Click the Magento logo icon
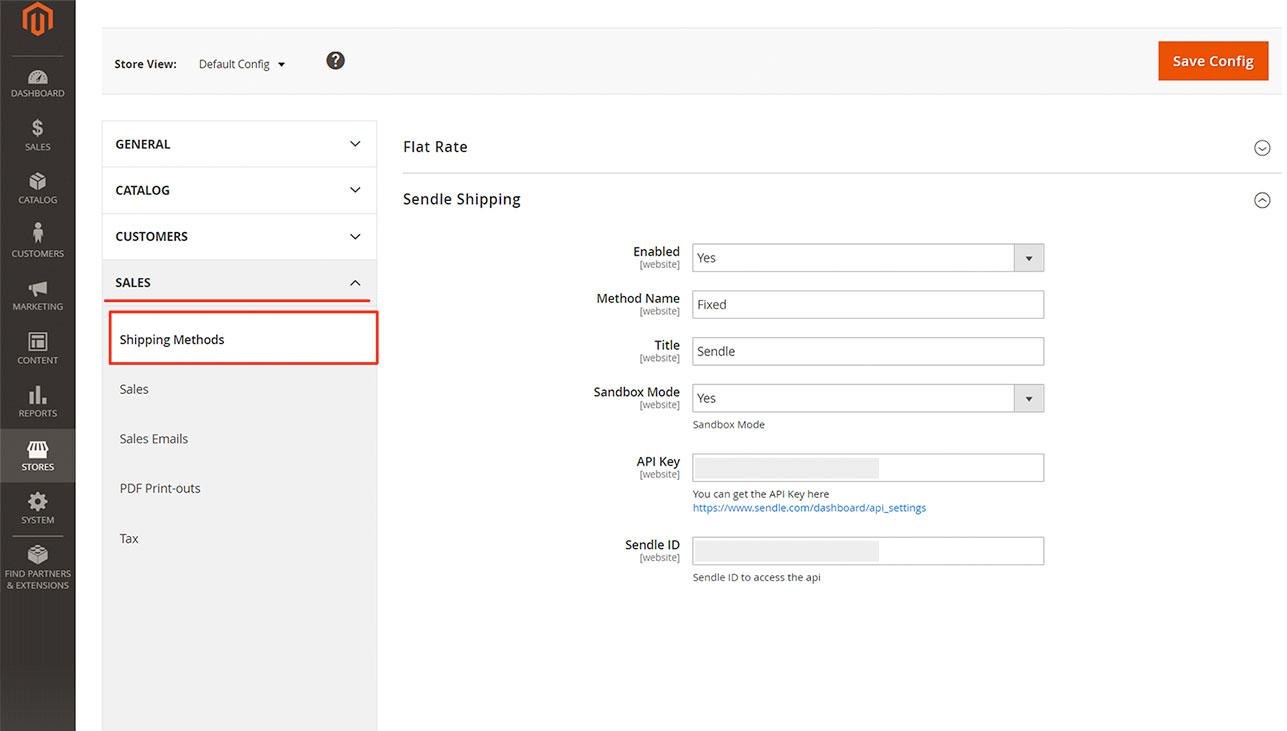The height and width of the screenshot is (731, 1287). (x=37, y=20)
